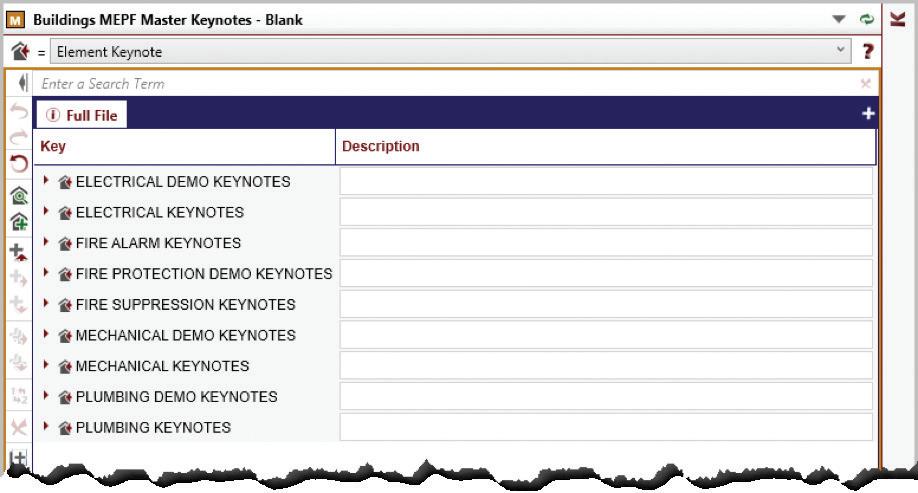Select ELECTRICAL KEYNOTES row text
918x493 pixels.
tap(160, 213)
